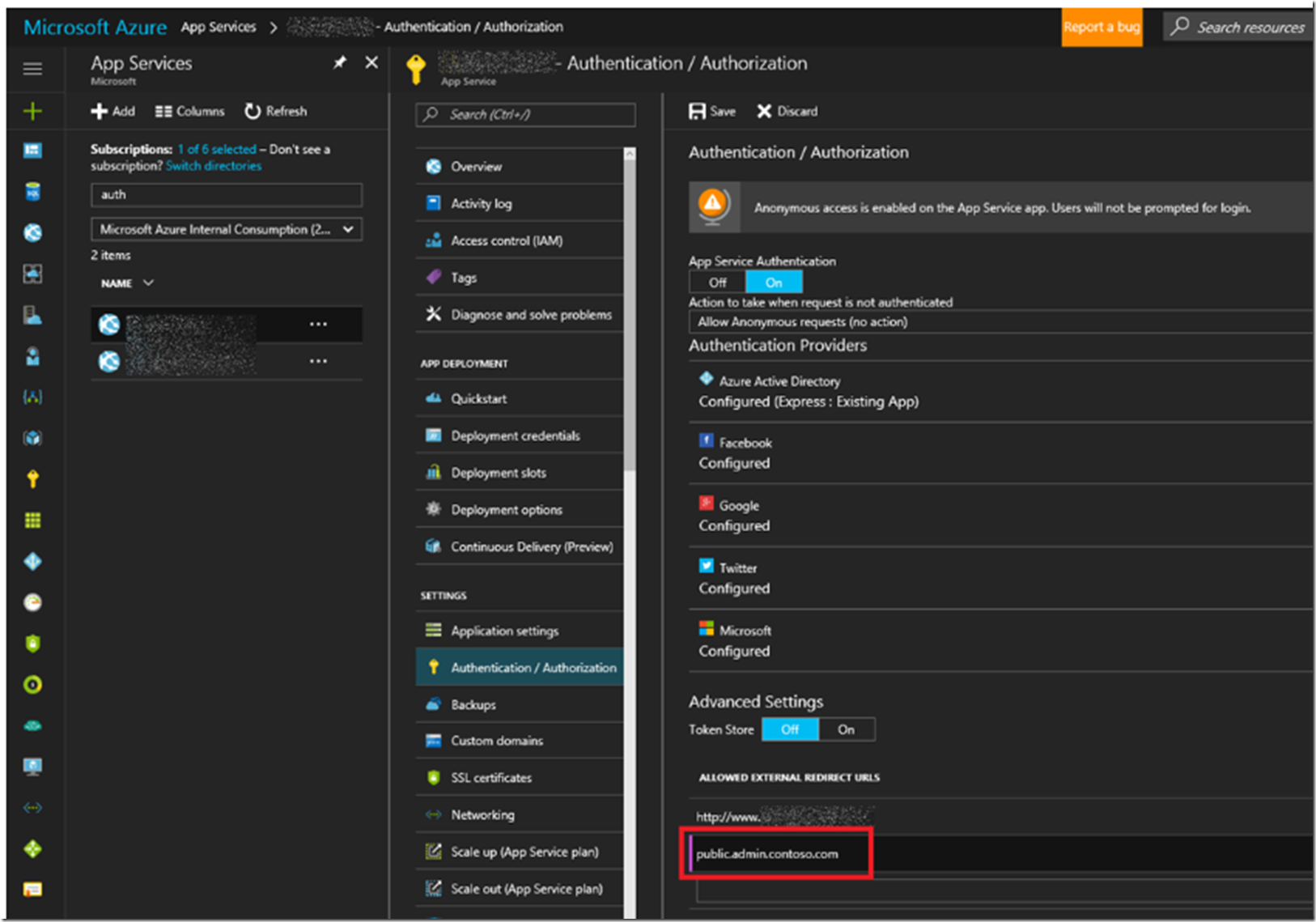Select Authentication / Authorization menu item
This screenshot has height=922, width=1316.
pyautogui.click(x=520, y=668)
